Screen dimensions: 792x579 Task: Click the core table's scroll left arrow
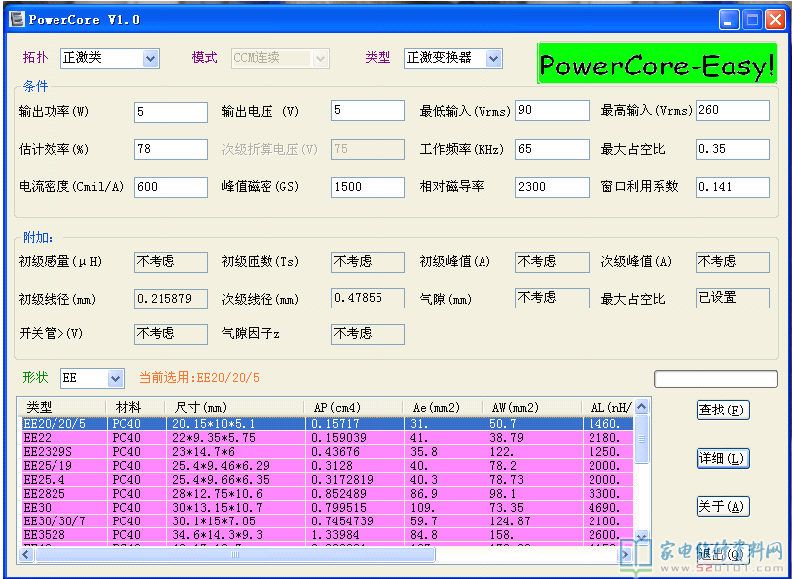[x=26, y=555]
